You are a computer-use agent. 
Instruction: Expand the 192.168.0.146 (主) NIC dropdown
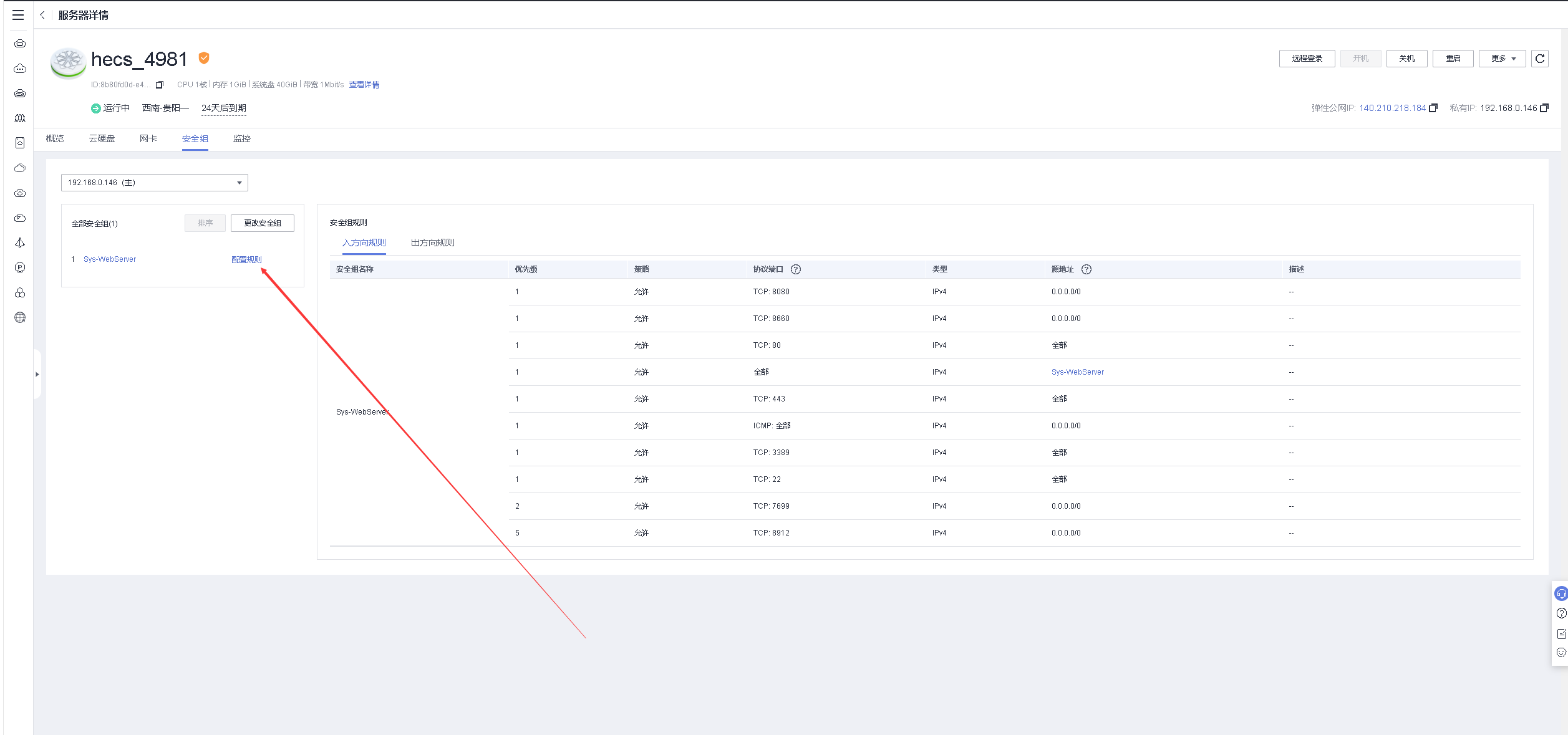(x=154, y=183)
